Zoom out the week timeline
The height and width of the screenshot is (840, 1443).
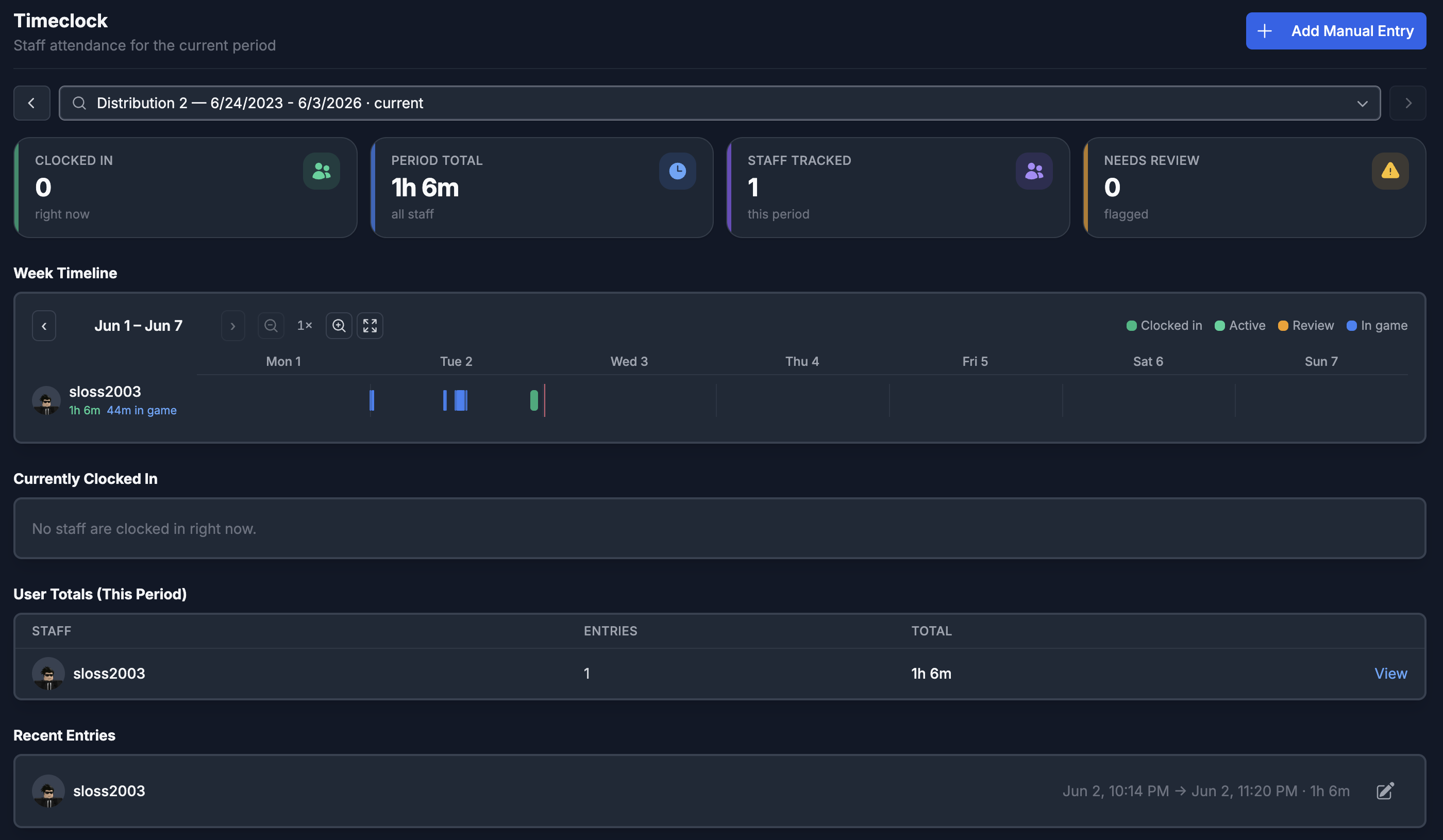pyautogui.click(x=271, y=326)
